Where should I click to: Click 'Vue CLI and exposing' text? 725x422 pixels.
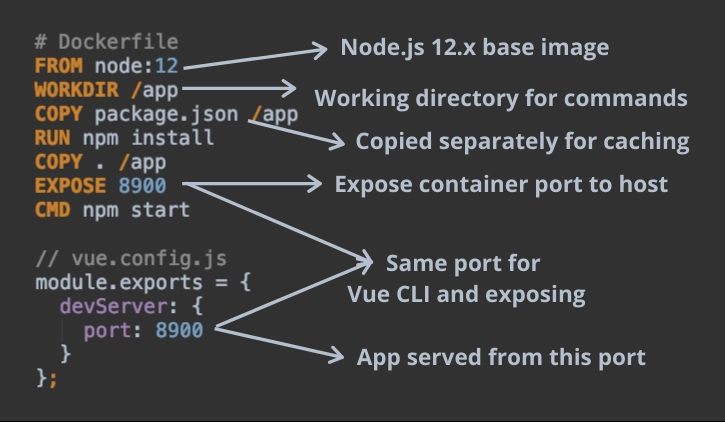(x=466, y=294)
